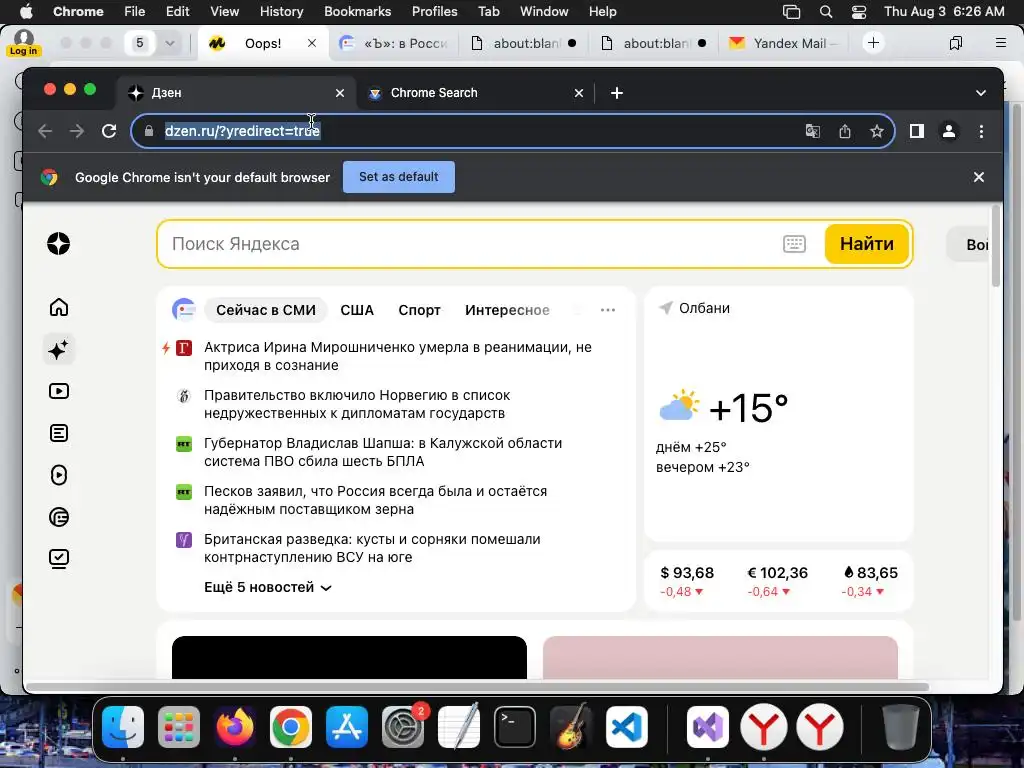The image size is (1024, 768).
Task: Click the Найти search button
Action: pos(867,244)
